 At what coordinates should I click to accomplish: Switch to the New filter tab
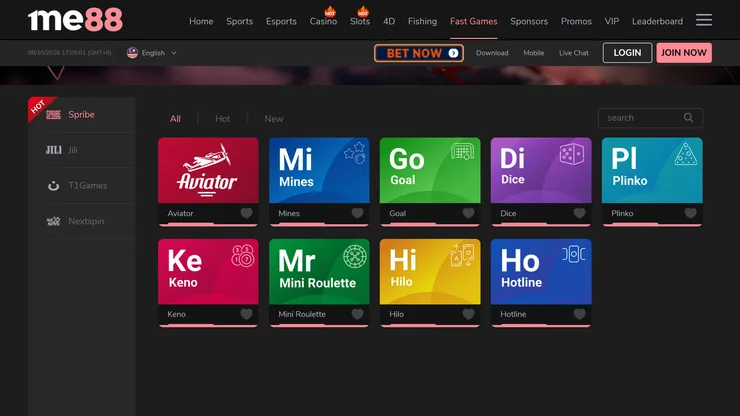tap(274, 119)
